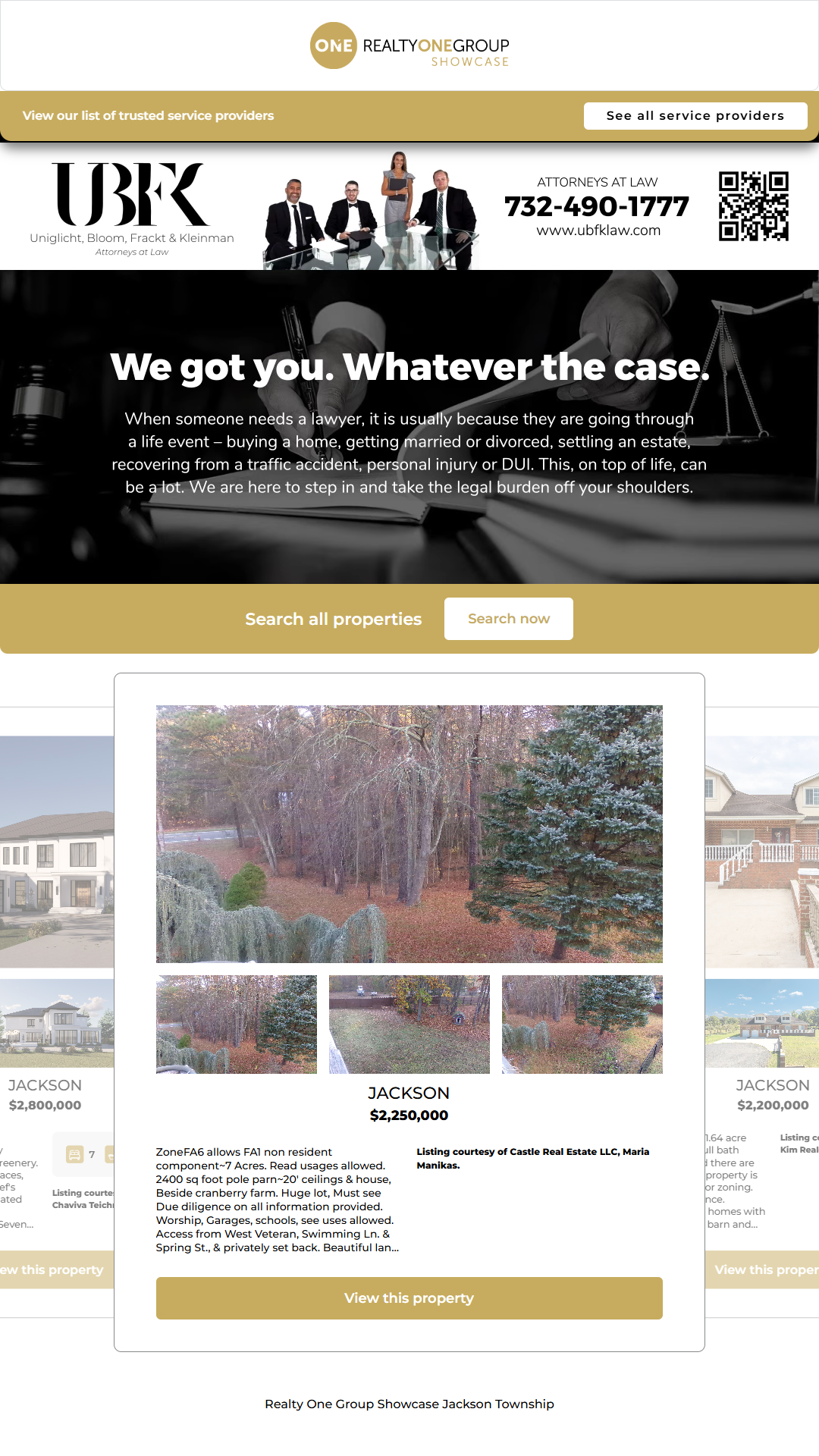Click the UBFK QR code
This screenshot has width=819, height=1456.
[x=754, y=206]
